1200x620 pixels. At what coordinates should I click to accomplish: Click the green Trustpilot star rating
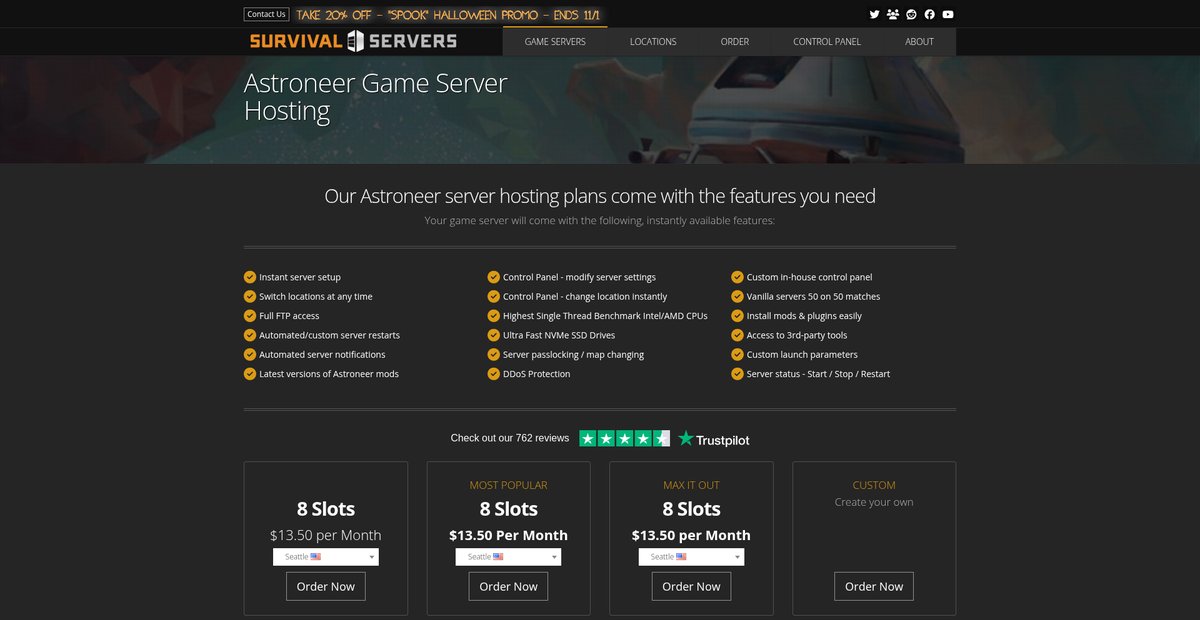point(625,438)
